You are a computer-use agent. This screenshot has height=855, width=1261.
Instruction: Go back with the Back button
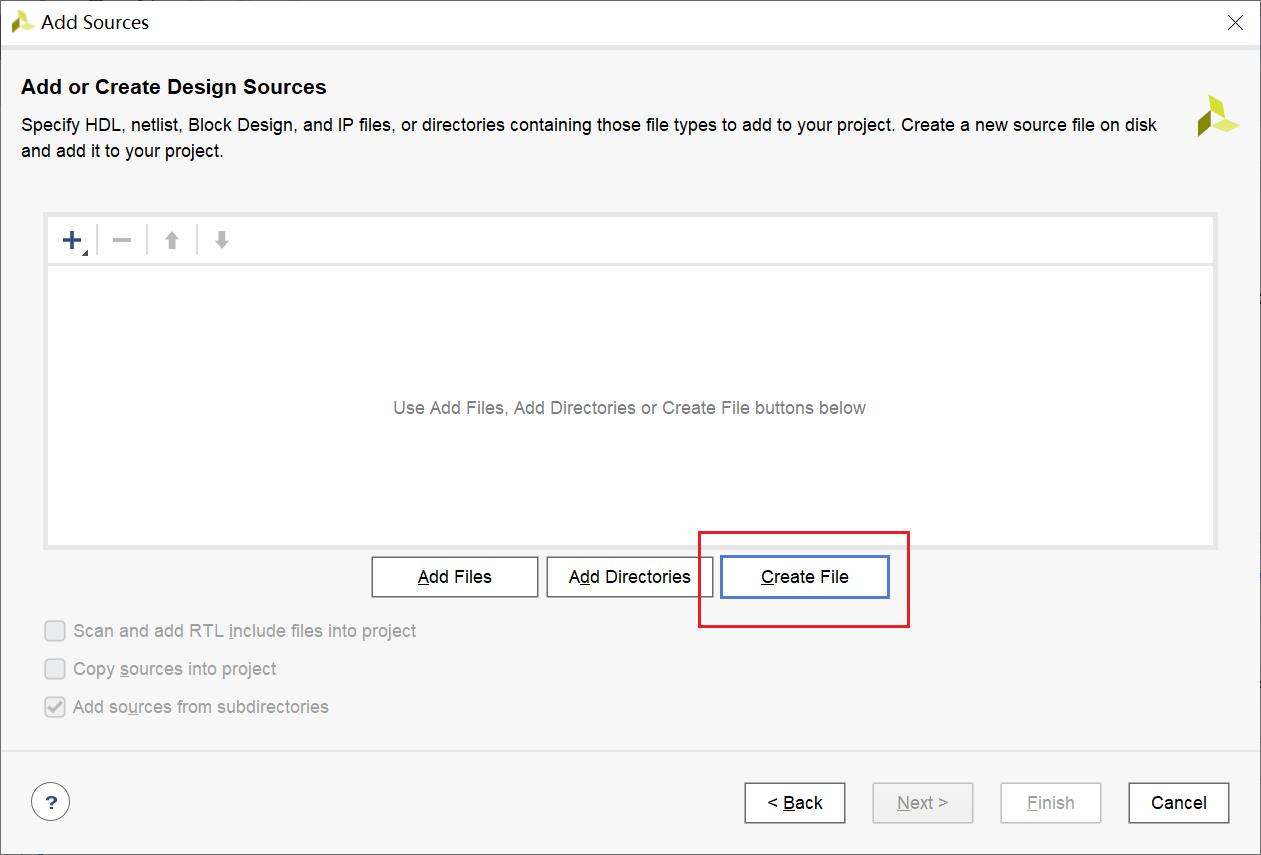coord(795,803)
